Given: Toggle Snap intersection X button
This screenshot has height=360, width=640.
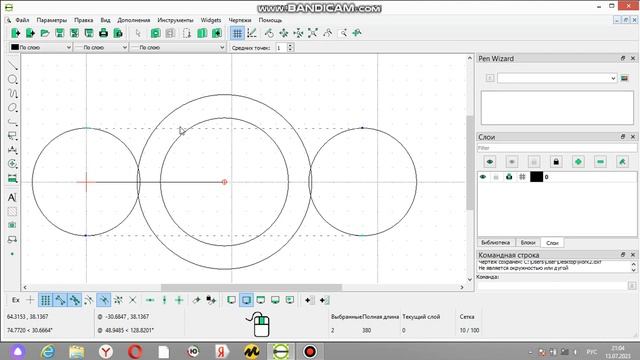Looking at the screenshot, I should pyautogui.click(x=133, y=300).
